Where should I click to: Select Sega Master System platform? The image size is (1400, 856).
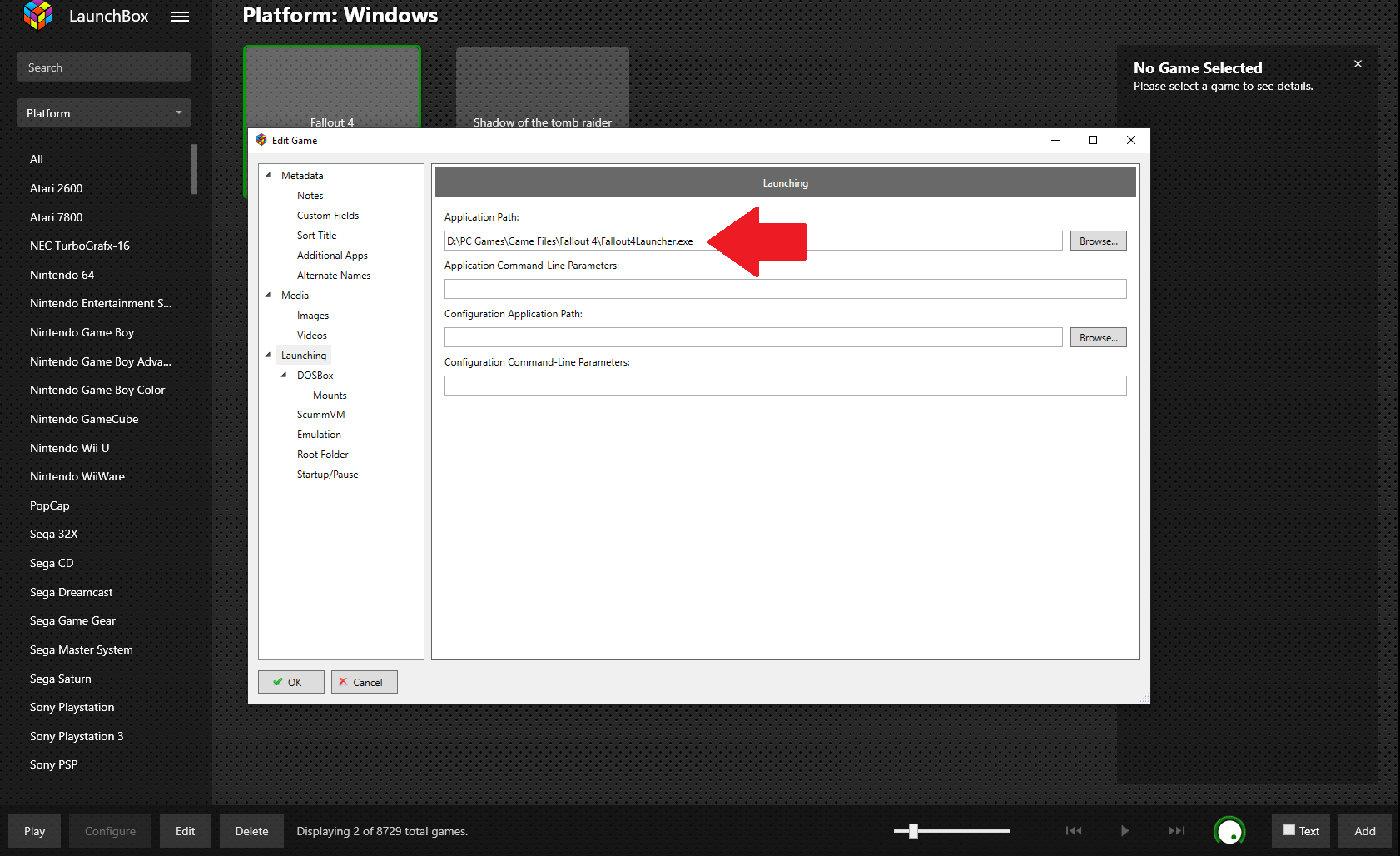tap(82, 649)
